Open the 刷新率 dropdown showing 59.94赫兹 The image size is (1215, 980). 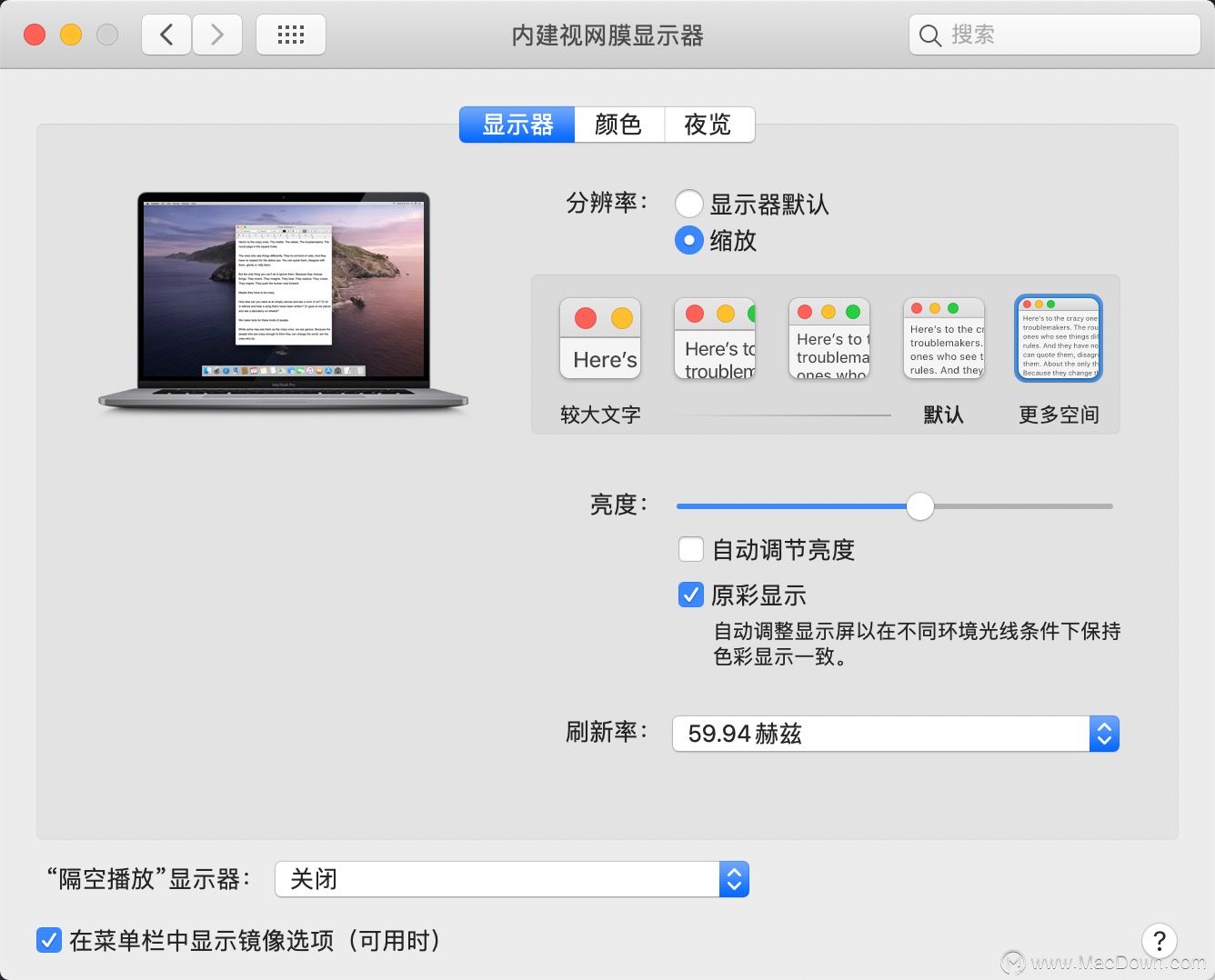pos(1103,734)
